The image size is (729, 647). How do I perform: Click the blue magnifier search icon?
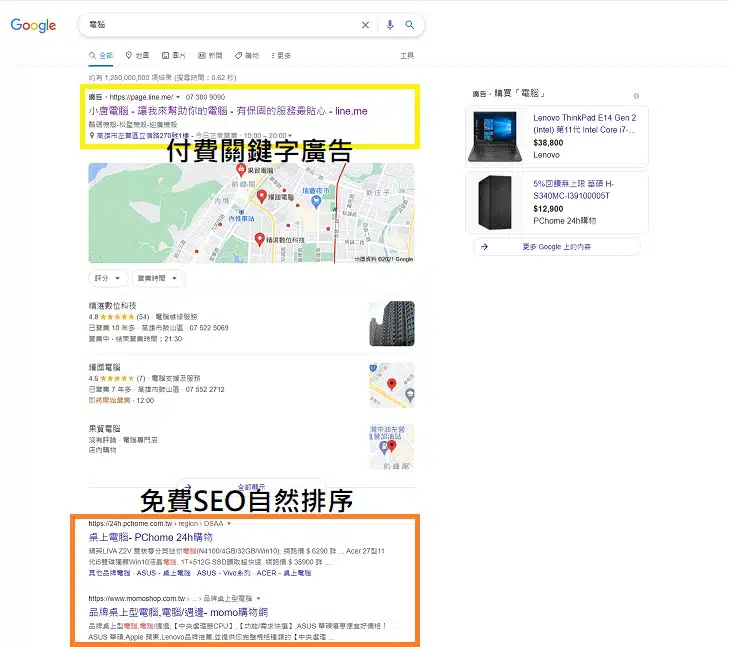[409, 25]
